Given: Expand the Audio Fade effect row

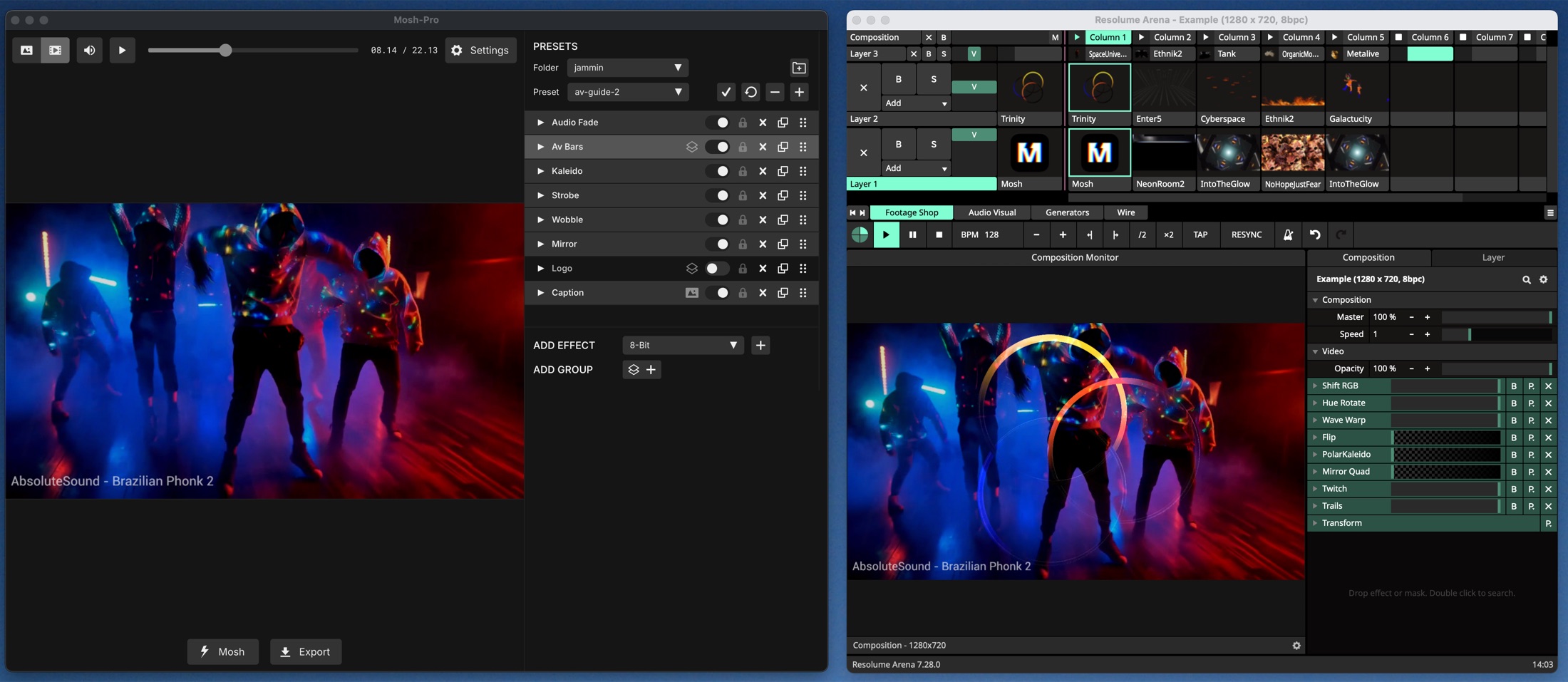Looking at the screenshot, I should click(540, 123).
